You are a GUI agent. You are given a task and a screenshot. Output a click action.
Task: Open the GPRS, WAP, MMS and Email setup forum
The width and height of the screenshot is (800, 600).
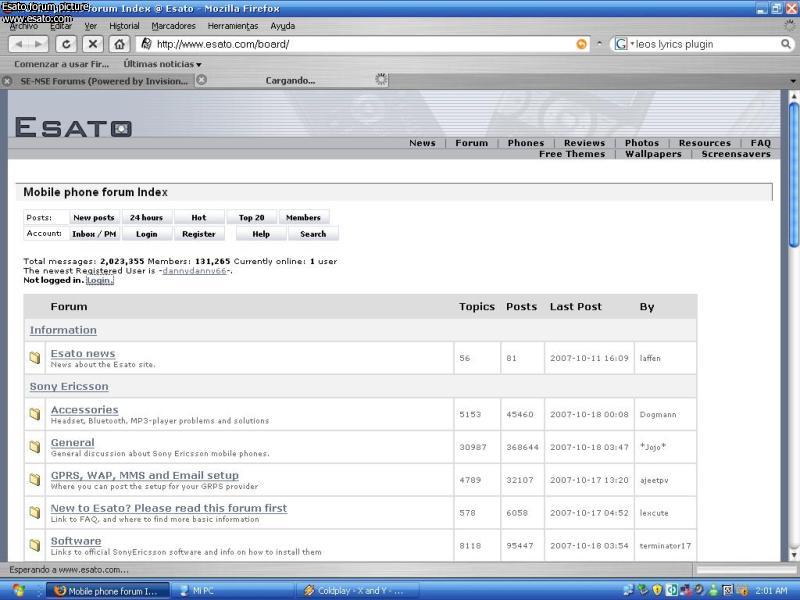click(x=144, y=475)
